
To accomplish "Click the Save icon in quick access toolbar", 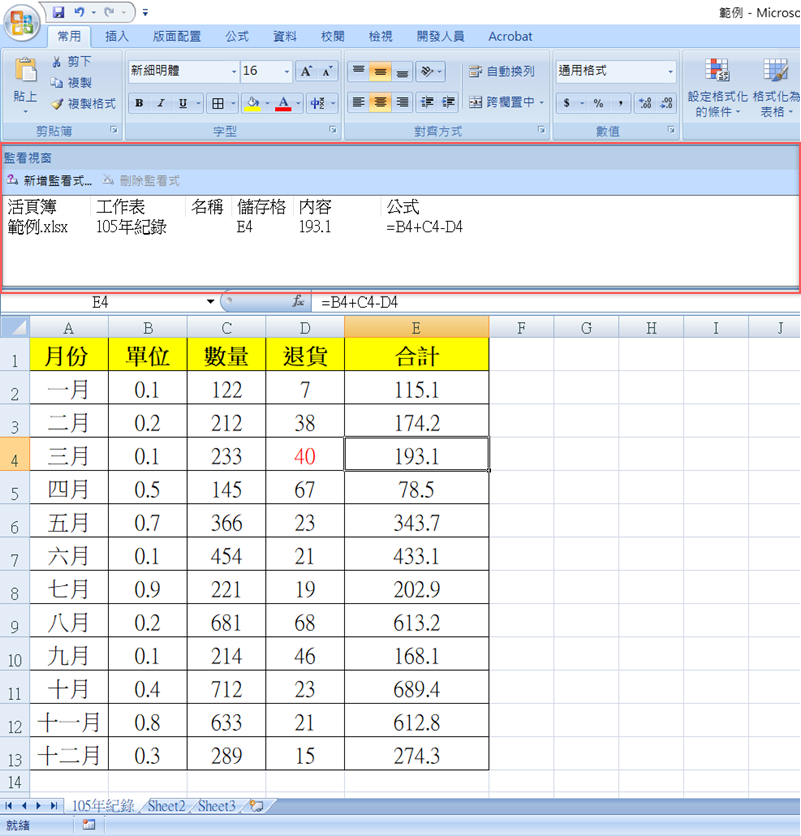I will point(59,13).
